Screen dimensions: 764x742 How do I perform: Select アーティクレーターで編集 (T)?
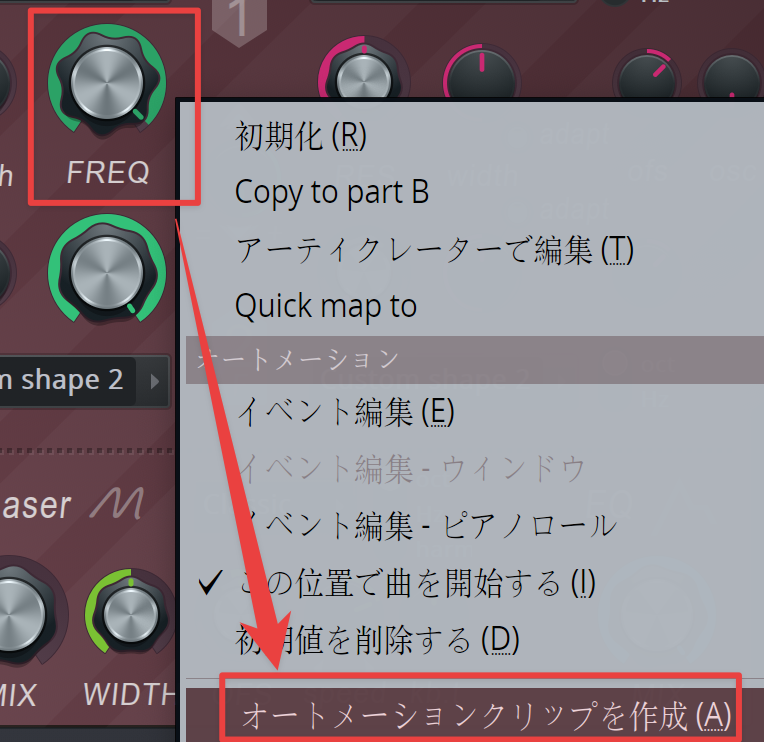(434, 250)
